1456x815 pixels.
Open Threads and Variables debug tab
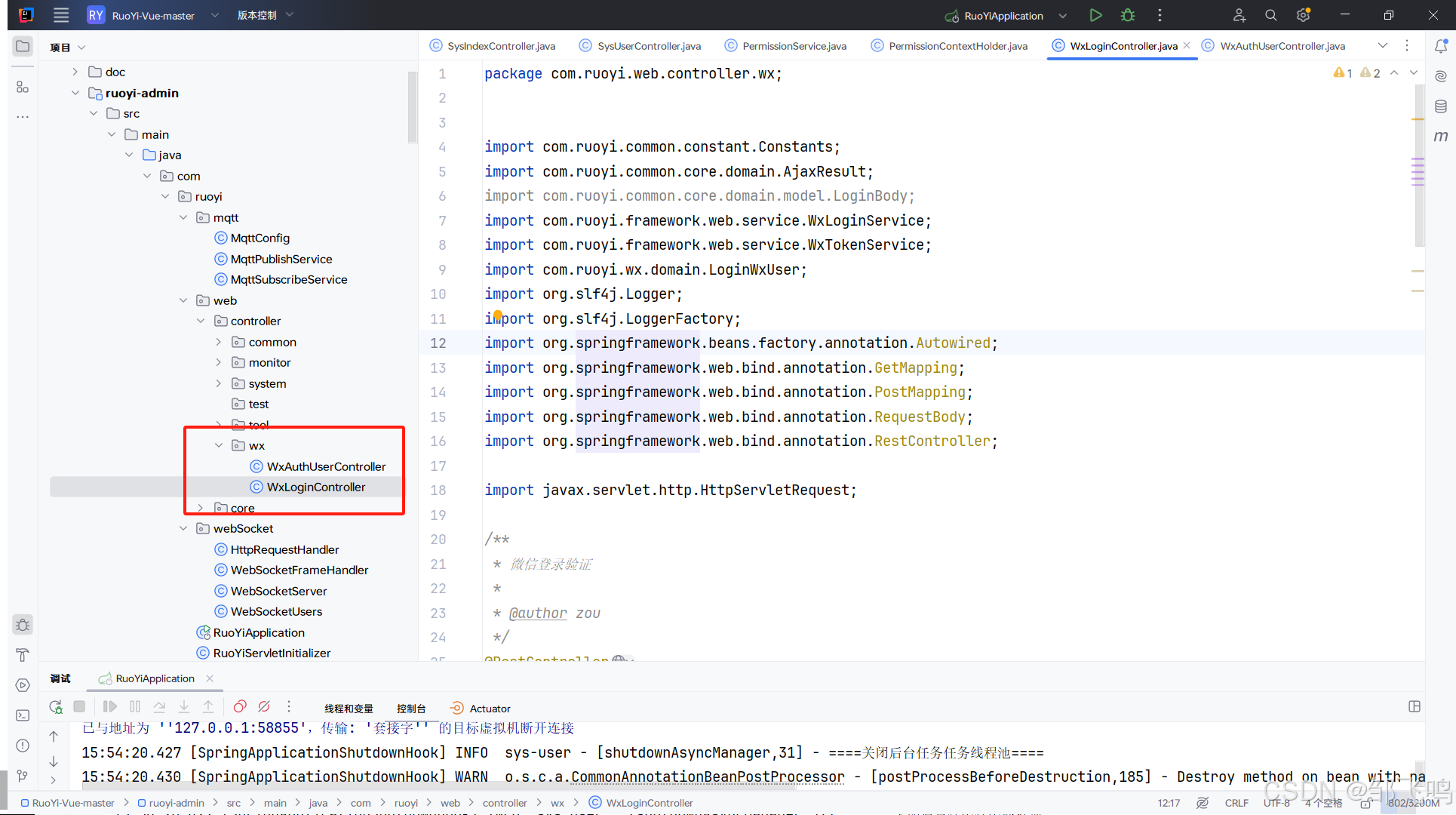[x=349, y=709]
